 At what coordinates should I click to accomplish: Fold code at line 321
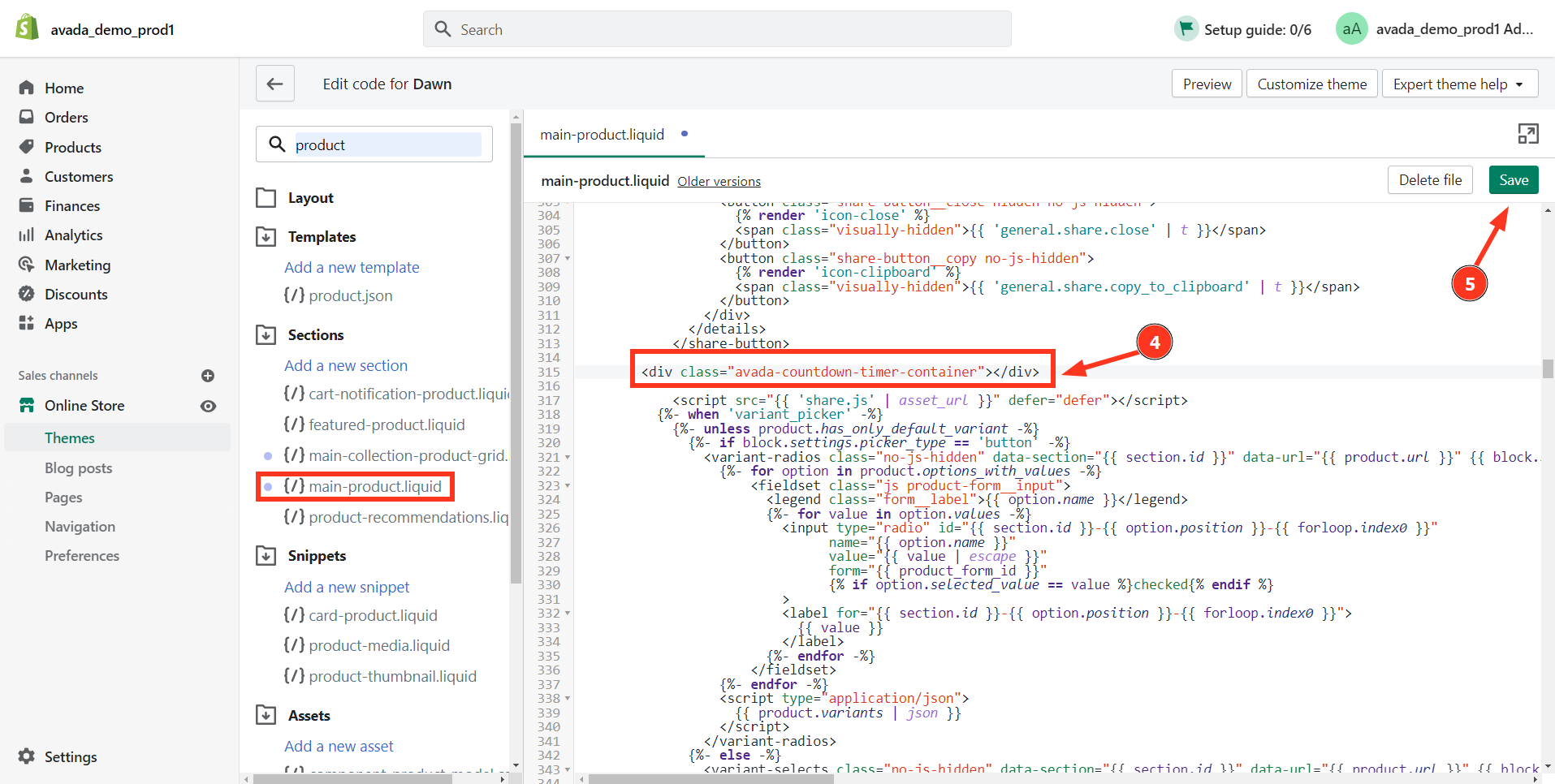pyautogui.click(x=568, y=458)
